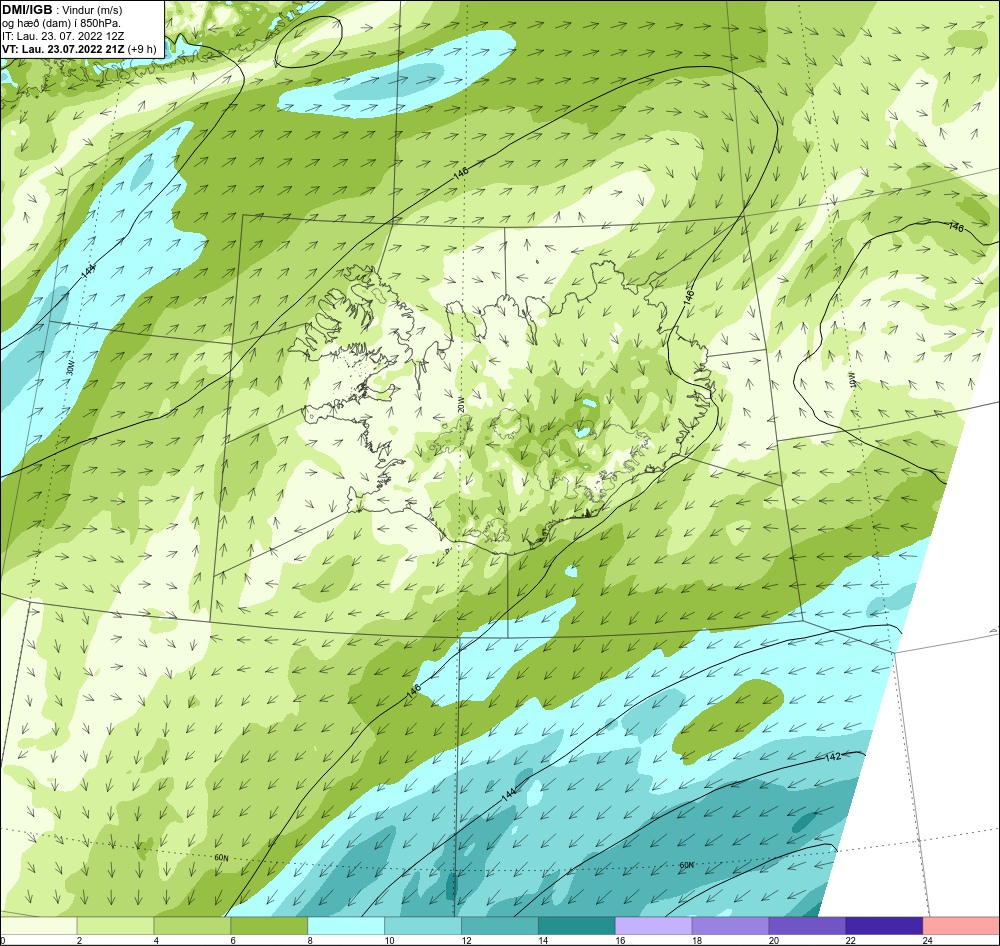Pick the 14–16 m/s dark teal legend swatch
Screen dimensions: 1000x946
[576, 925]
